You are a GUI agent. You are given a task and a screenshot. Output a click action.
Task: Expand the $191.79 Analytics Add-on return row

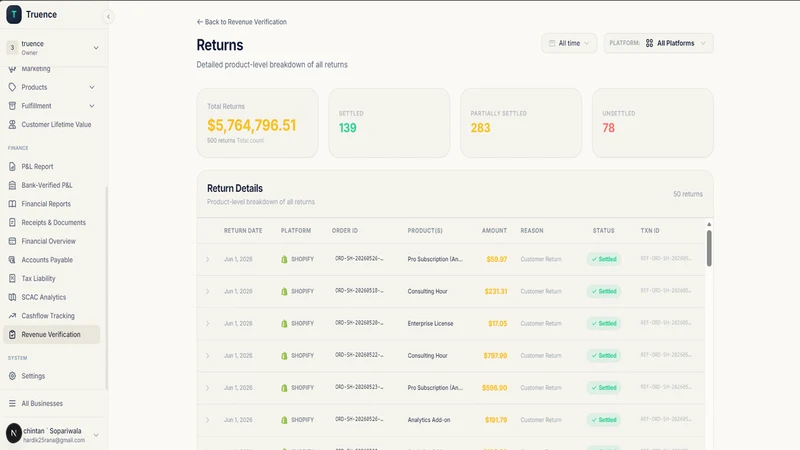click(208, 420)
